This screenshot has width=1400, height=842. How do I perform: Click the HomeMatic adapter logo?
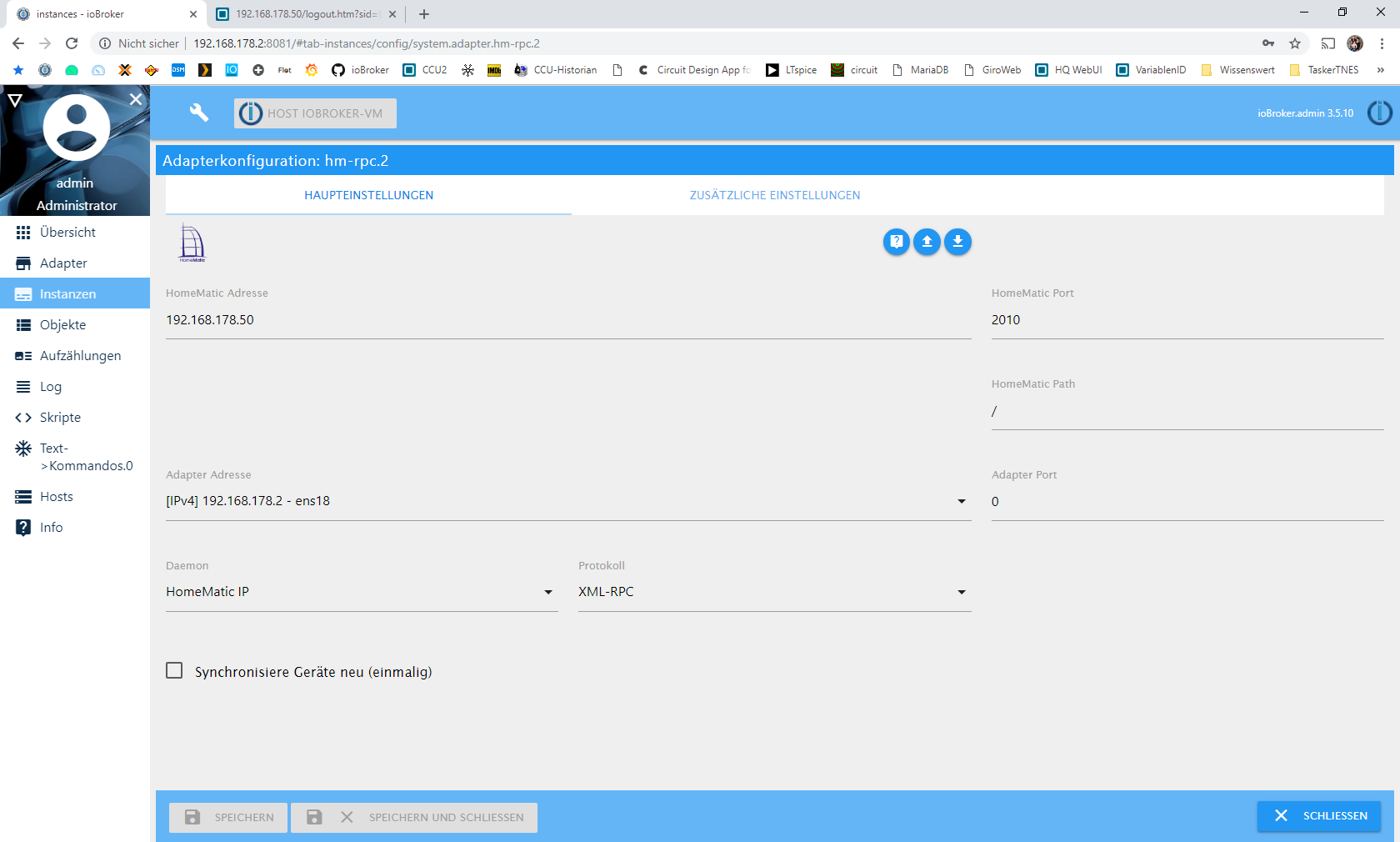pos(192,243)
